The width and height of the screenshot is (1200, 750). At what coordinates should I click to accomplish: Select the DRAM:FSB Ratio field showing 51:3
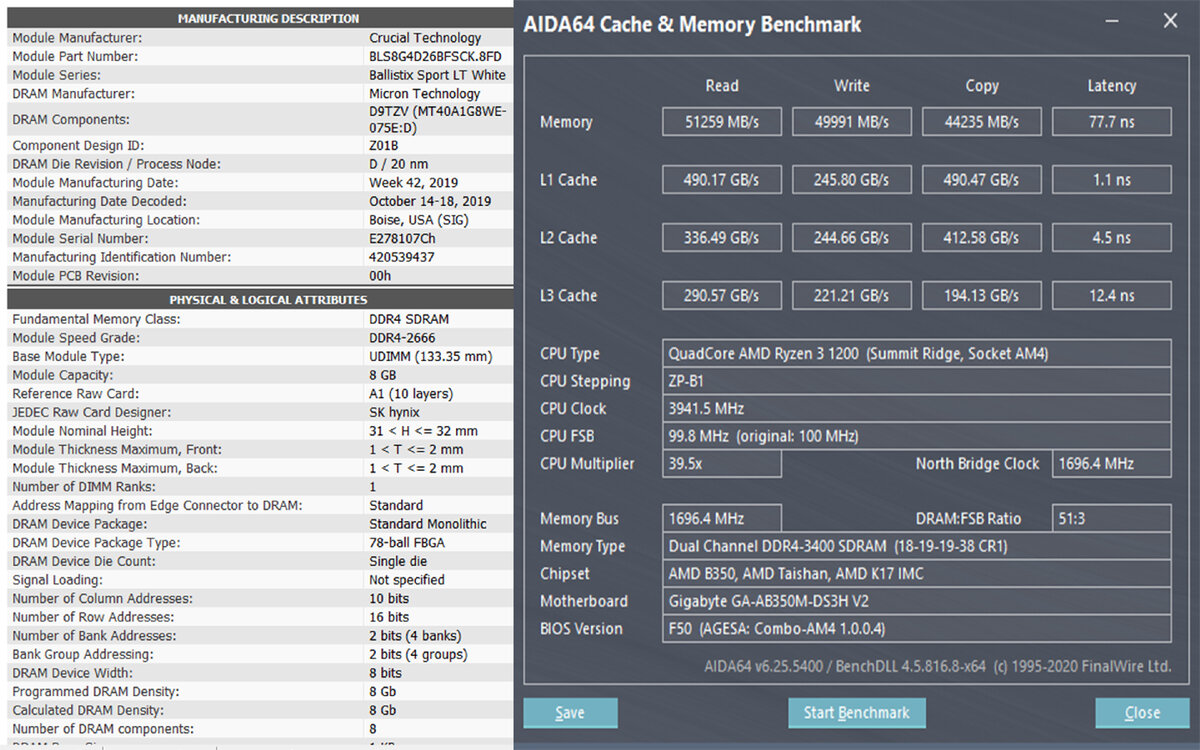click(x=1112, y=518)
